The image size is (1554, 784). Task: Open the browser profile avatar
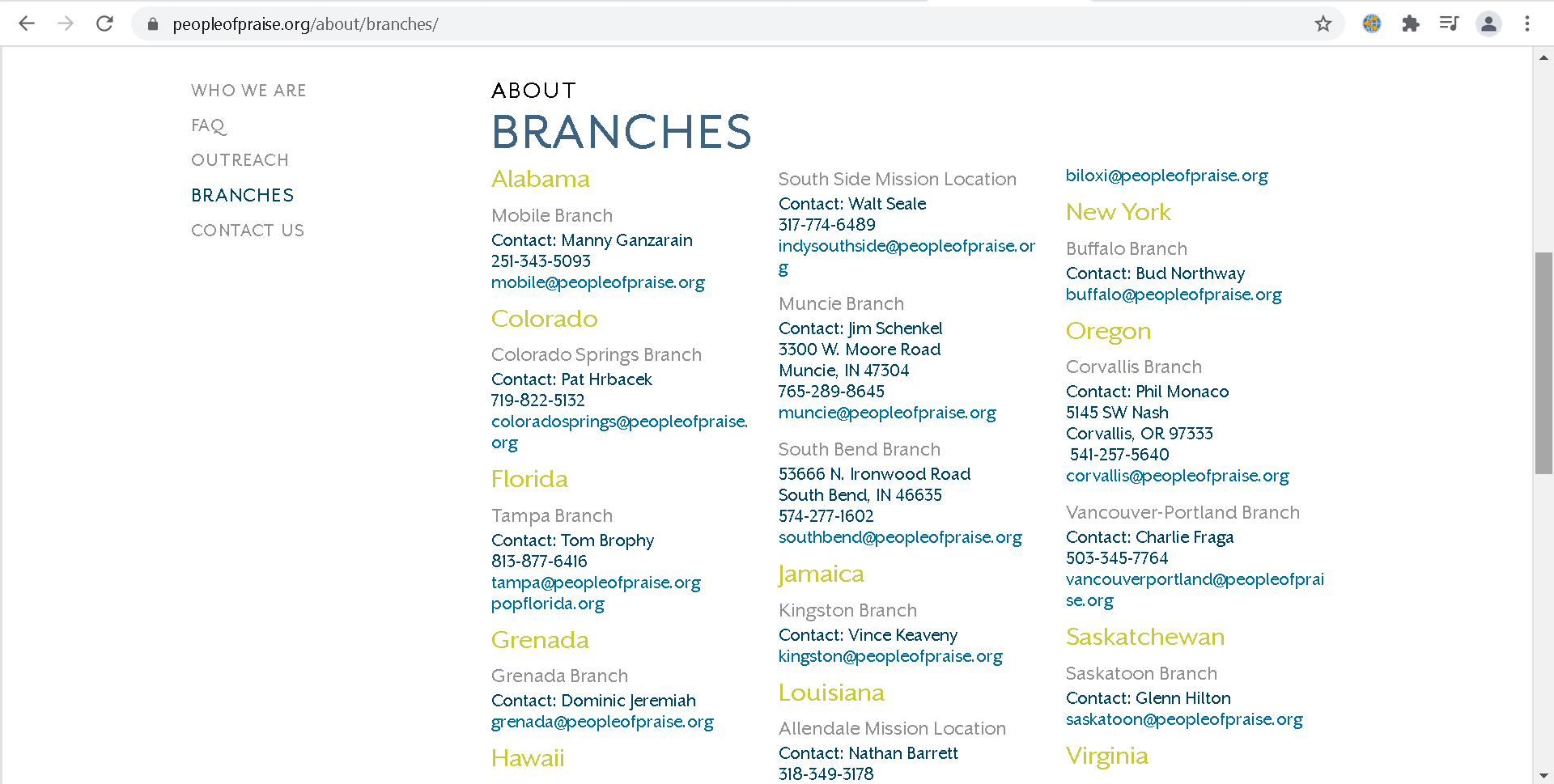point(1488,24)
